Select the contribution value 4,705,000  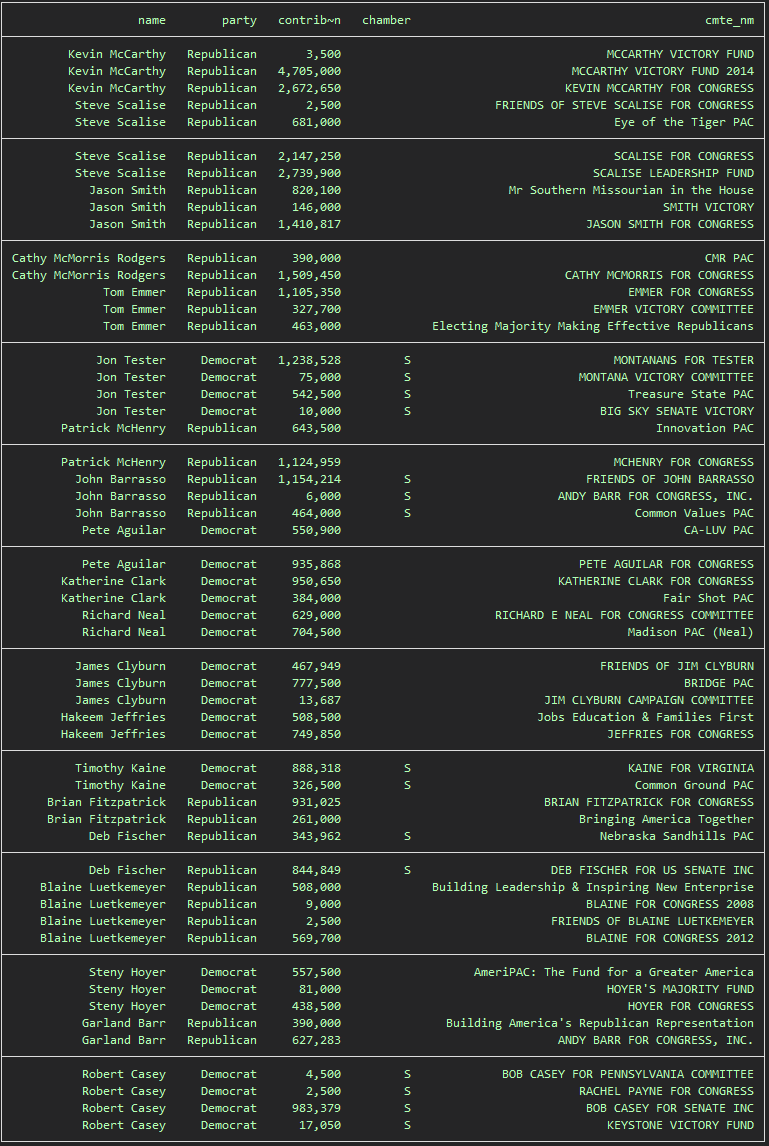[309, 72]
